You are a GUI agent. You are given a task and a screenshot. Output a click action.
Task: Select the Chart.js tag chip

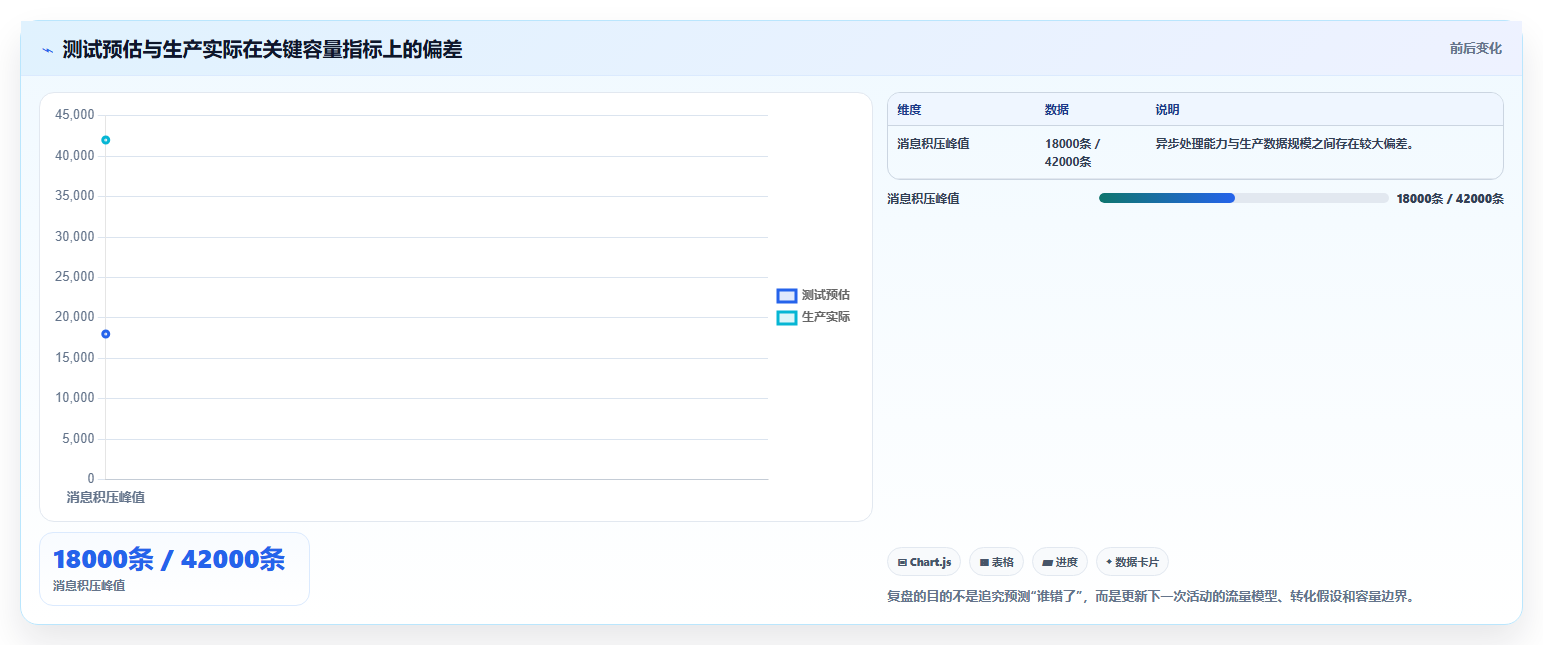pyautogui.click(x=924, y=562)
